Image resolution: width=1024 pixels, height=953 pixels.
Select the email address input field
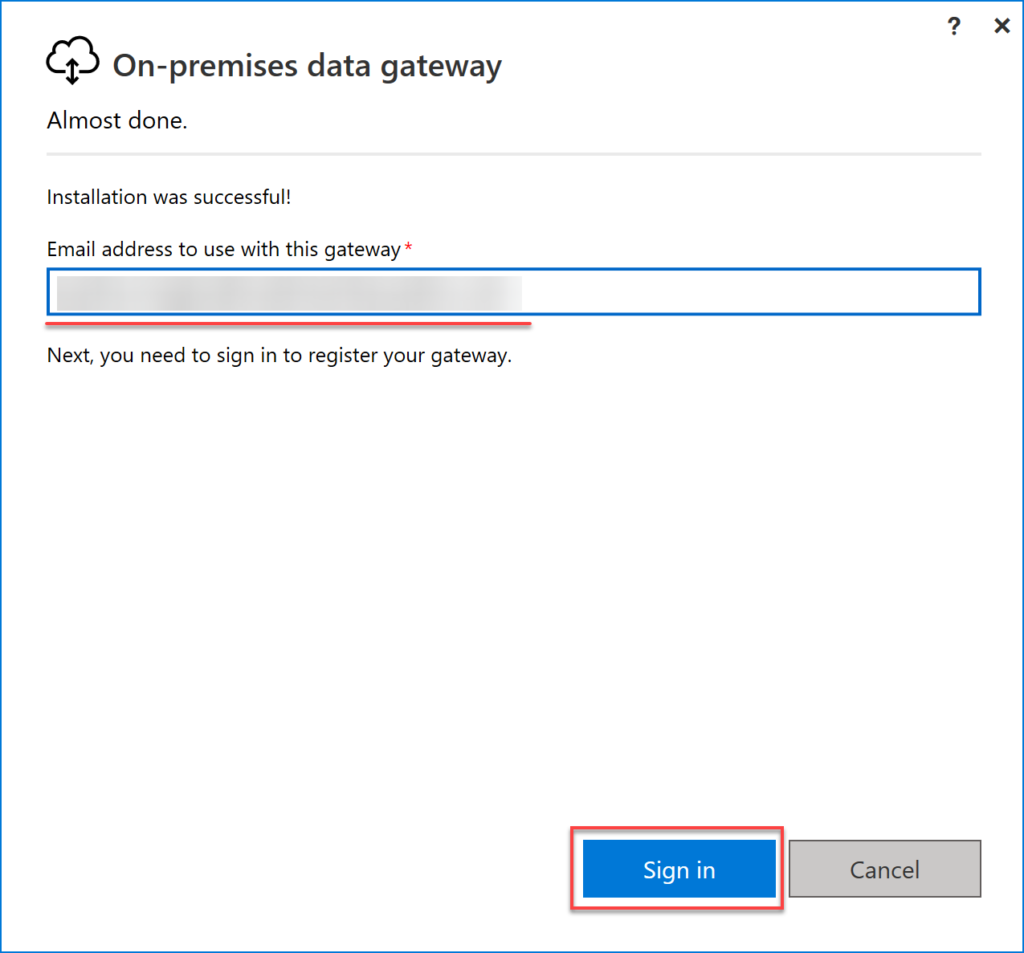pyautogui.click(x=512, y=291)
